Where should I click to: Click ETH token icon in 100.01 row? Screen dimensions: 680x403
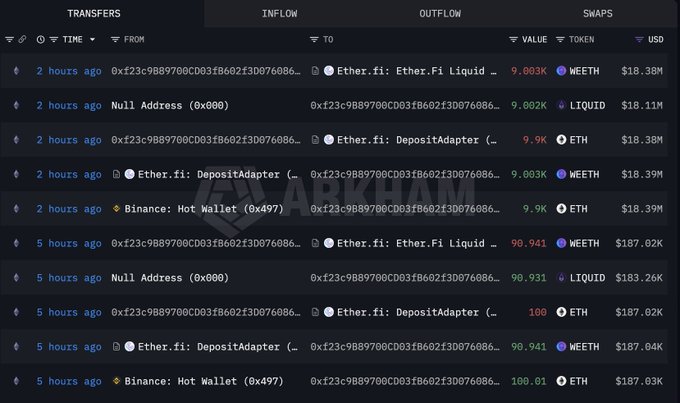click(x=561, y=381)
